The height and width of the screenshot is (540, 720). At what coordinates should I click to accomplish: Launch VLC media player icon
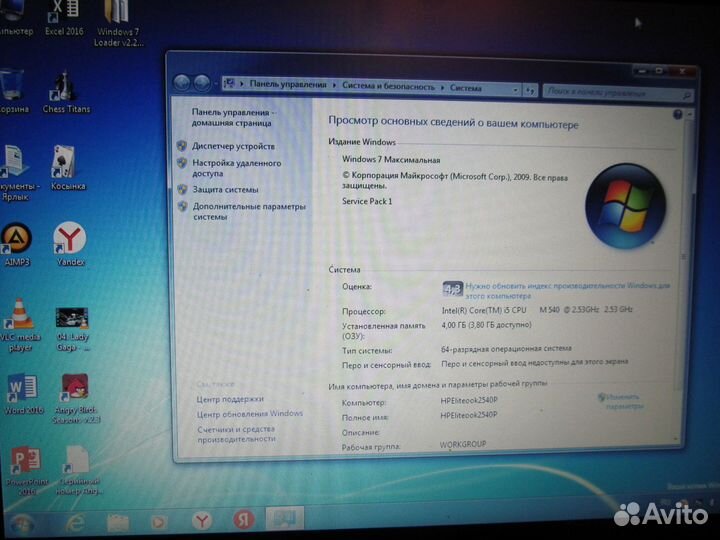19,325
